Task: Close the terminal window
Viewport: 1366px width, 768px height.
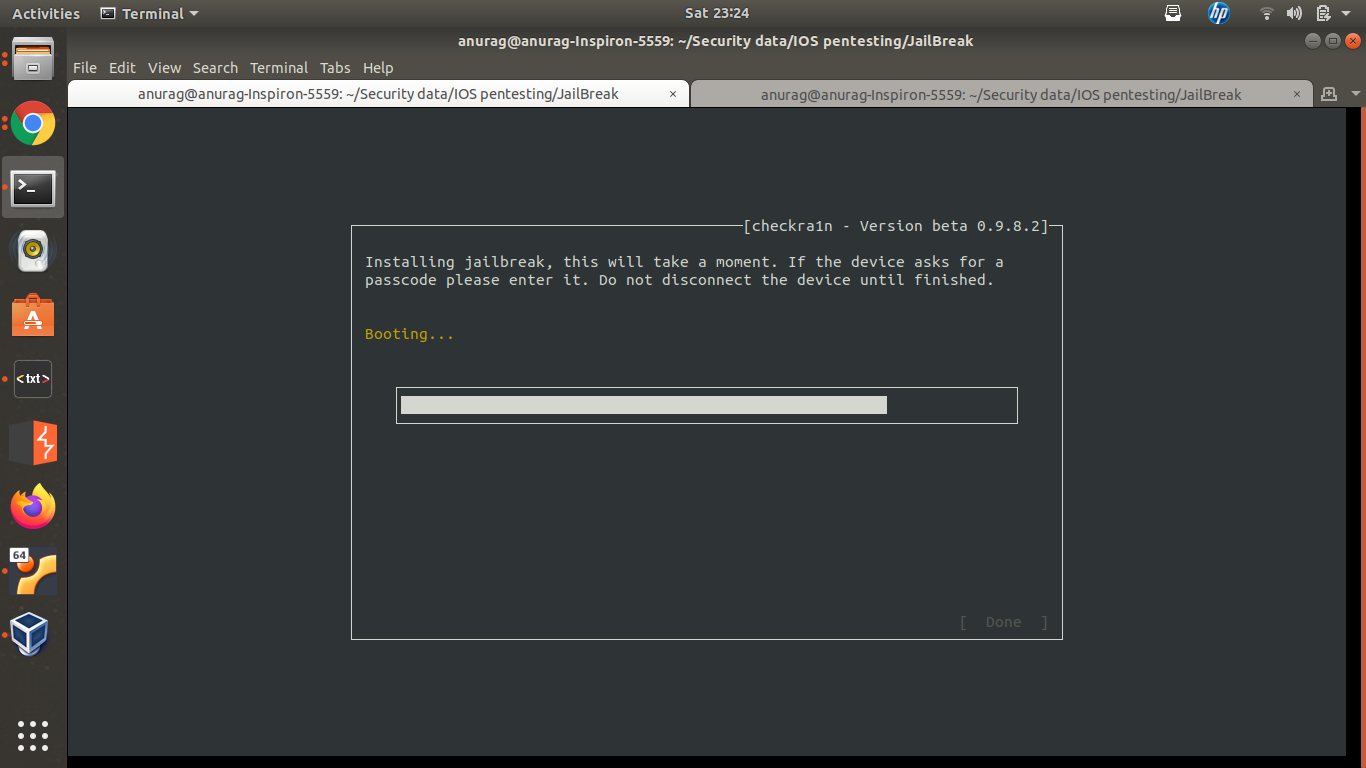Action: tap(1353, 41)
